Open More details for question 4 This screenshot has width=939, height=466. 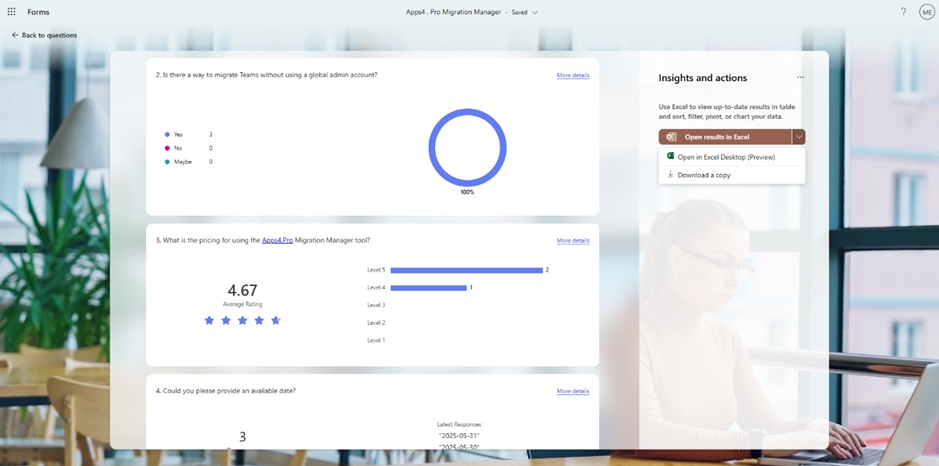coord(573,391)
